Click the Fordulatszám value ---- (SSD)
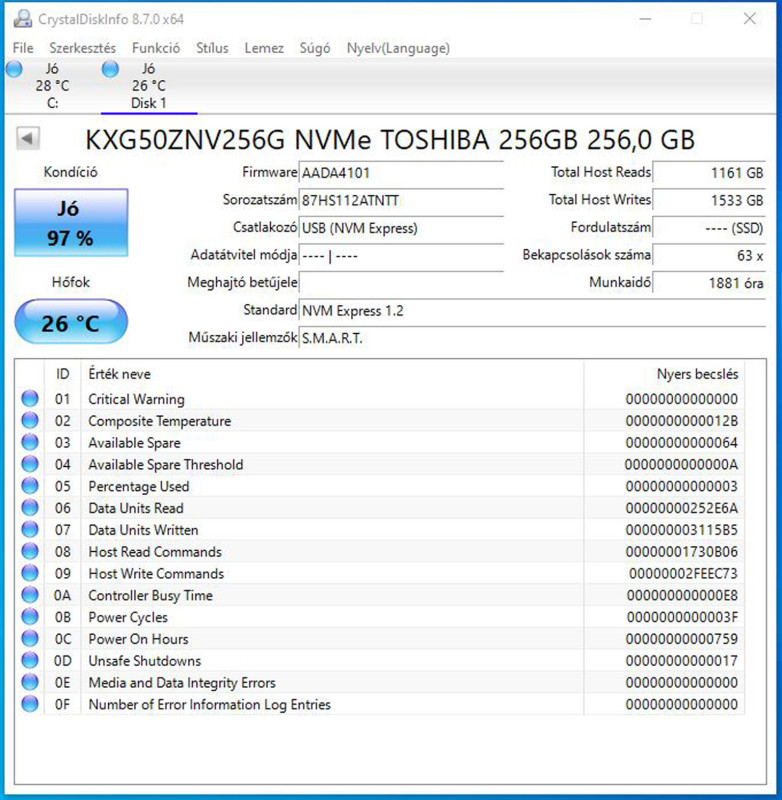 (709, 228)
